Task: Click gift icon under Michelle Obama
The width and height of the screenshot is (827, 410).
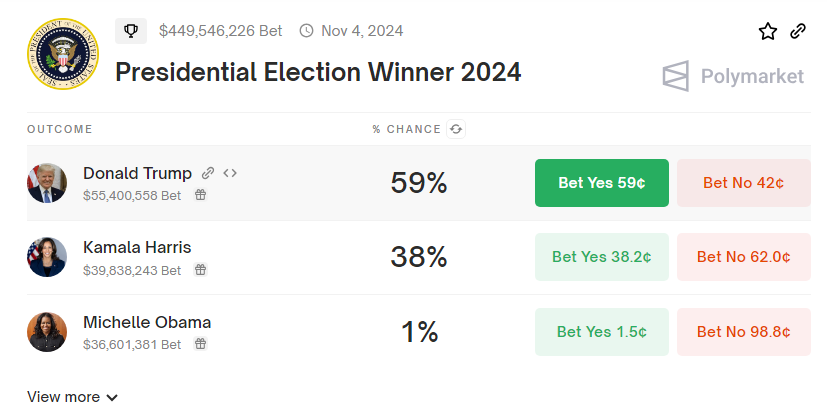Action: 200,344
